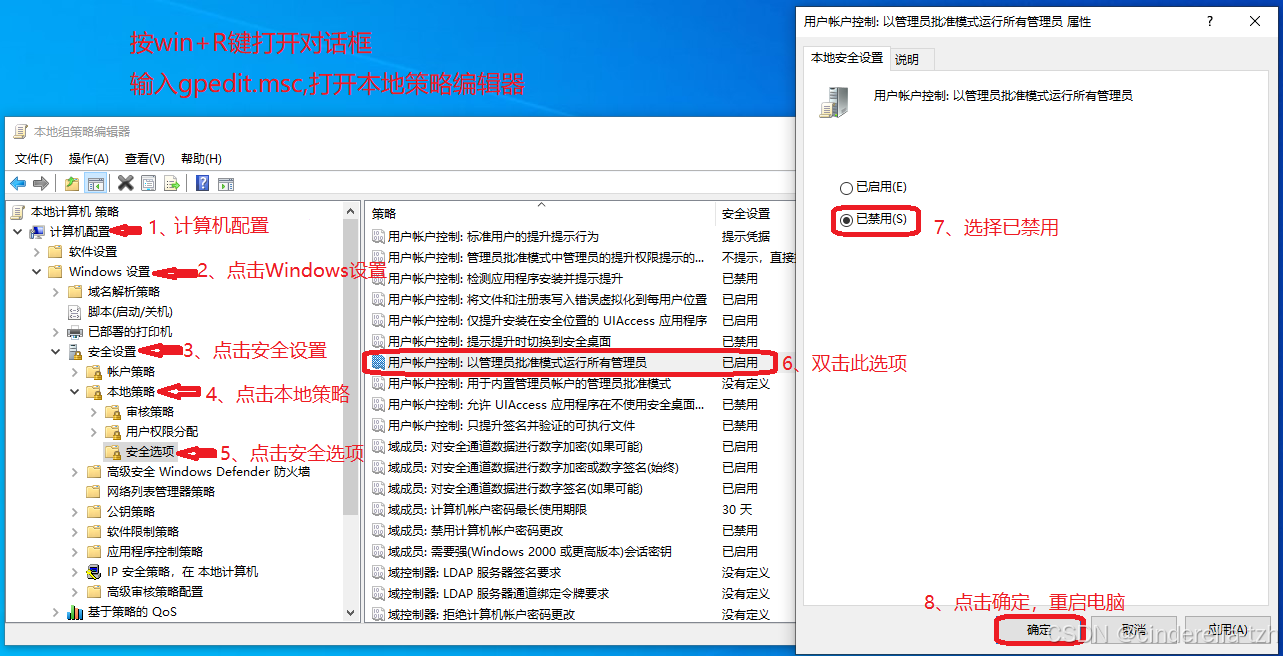Open the 查看(V) menu
Screen dimensions: 1283x656
tap(144, 159)
